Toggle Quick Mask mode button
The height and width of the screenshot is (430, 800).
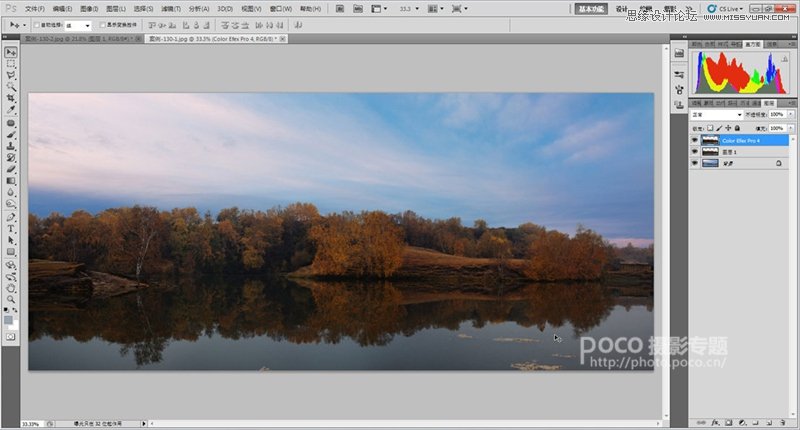[11, 337]
